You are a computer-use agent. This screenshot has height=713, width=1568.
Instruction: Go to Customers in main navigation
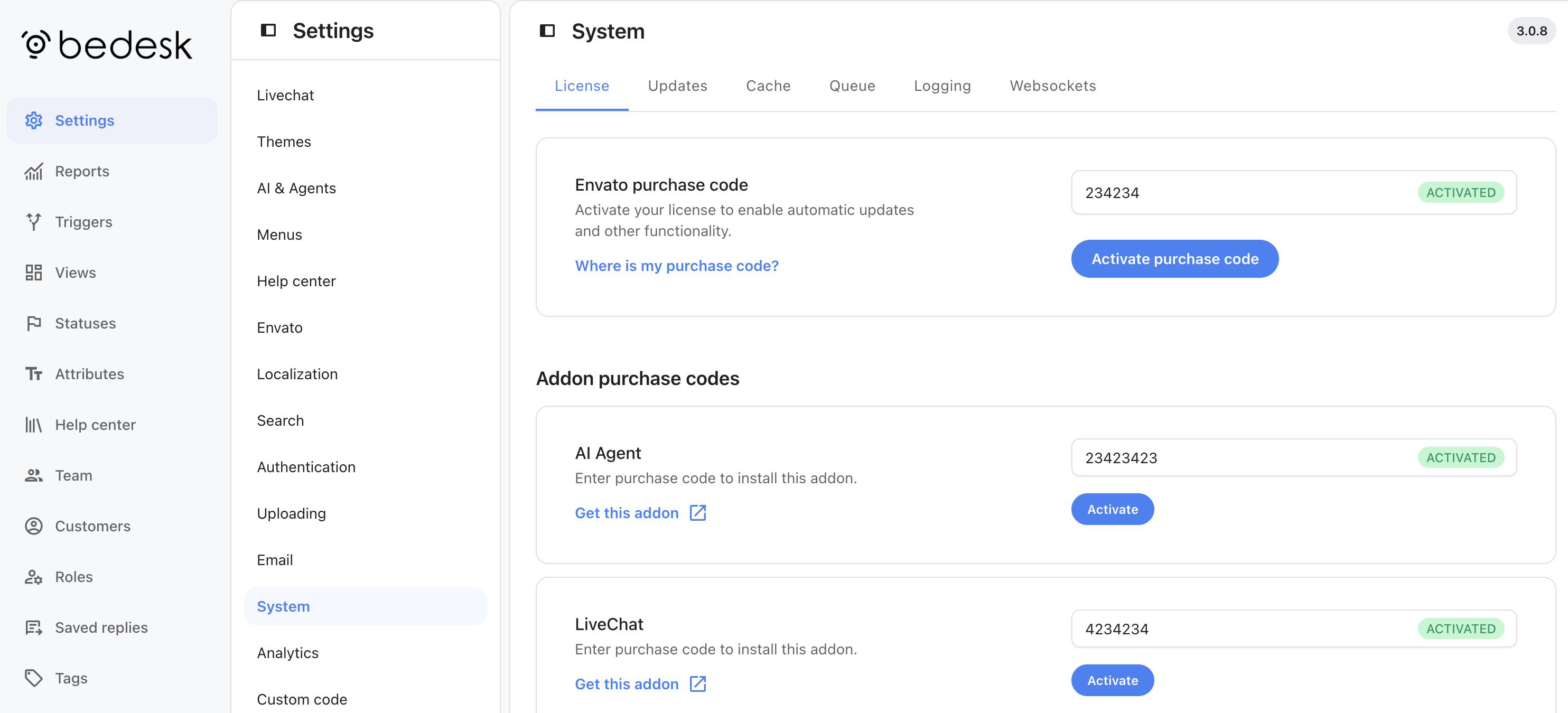[112, 526]
